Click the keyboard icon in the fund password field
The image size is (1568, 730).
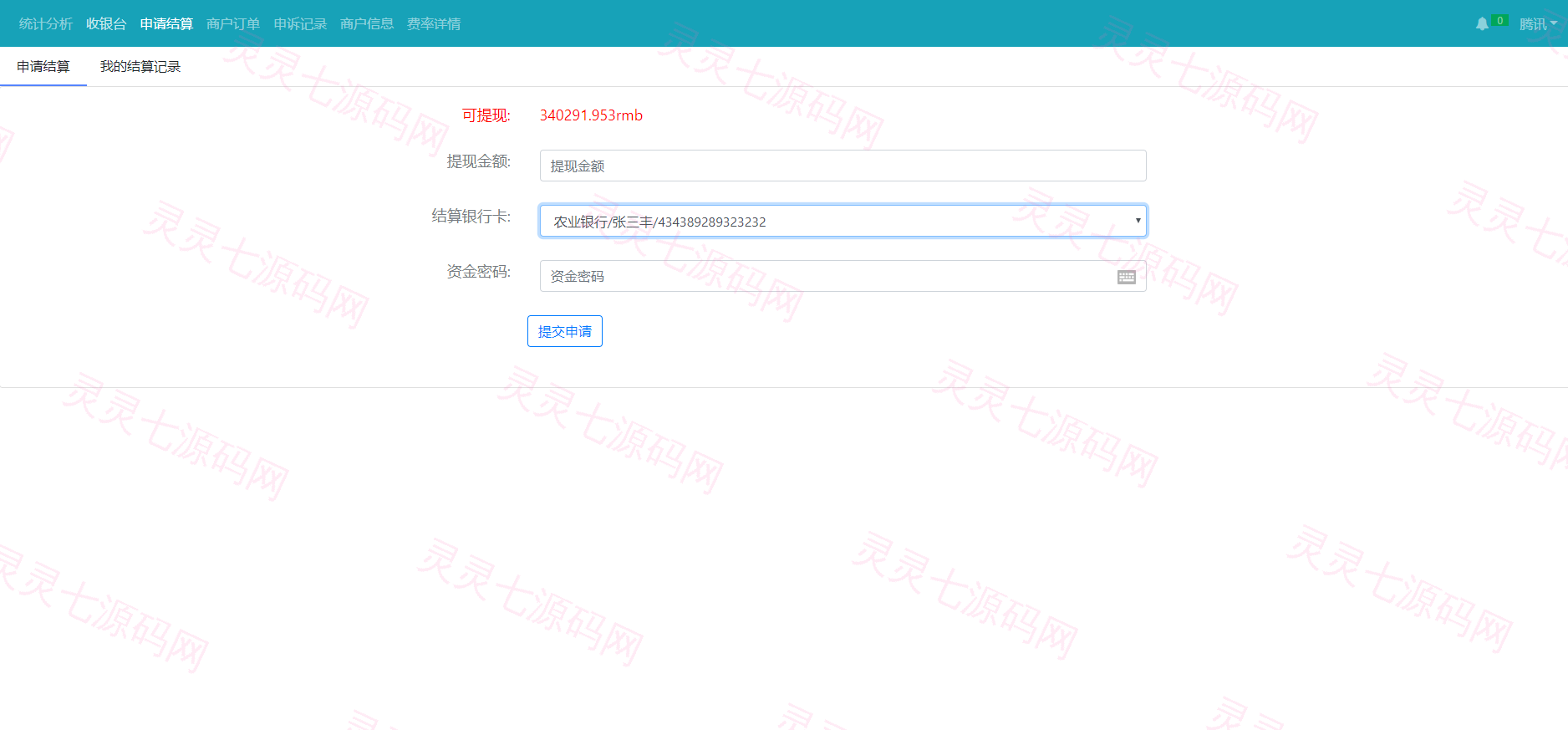pyautogui.click(x=1127, y=277)
